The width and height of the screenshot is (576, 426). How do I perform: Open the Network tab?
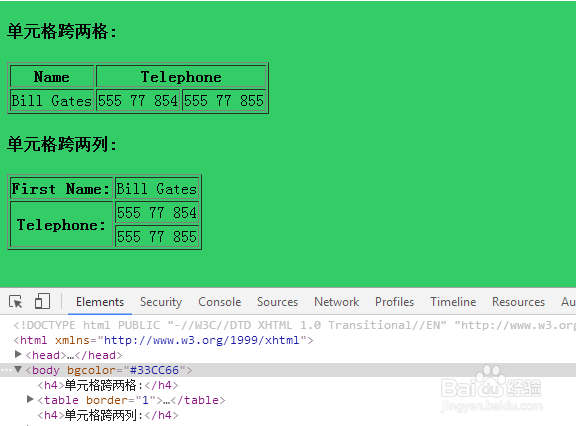point(336,302)
